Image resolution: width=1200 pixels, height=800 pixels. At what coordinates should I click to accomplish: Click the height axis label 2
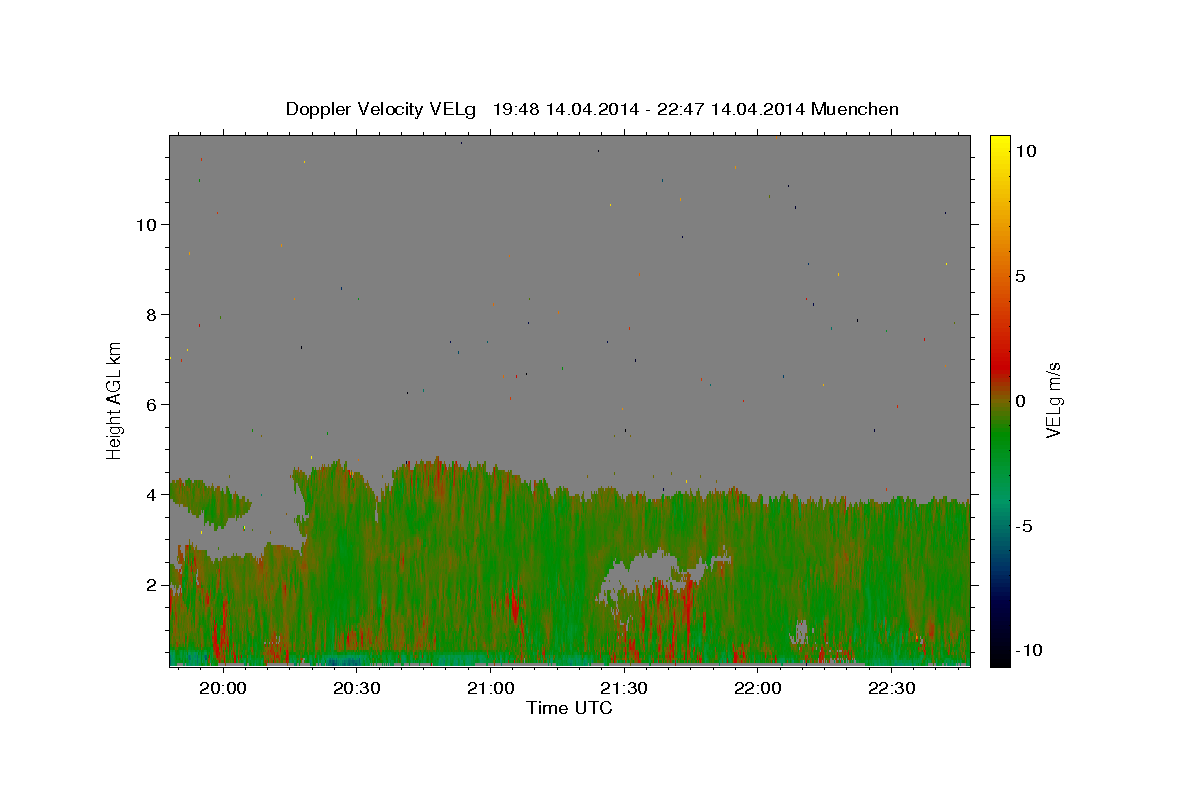click(152, 585)
